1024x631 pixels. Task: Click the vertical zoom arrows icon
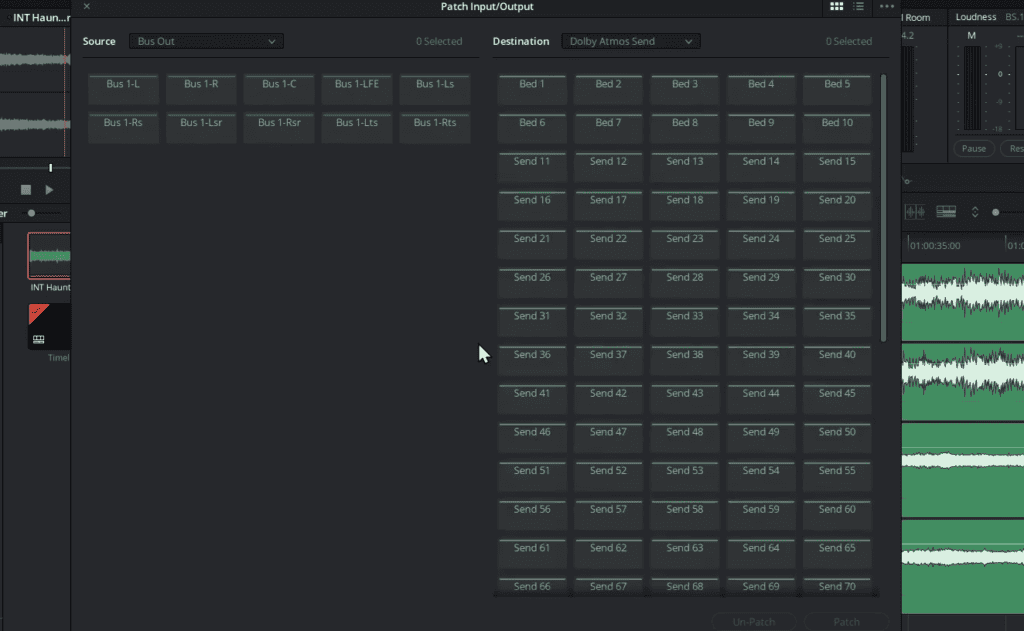tap(975, 212)
